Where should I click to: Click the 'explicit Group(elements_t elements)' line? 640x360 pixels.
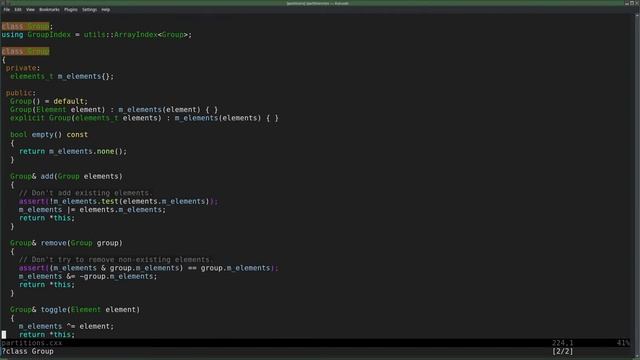pyautogui.click(x=144, y=118)
